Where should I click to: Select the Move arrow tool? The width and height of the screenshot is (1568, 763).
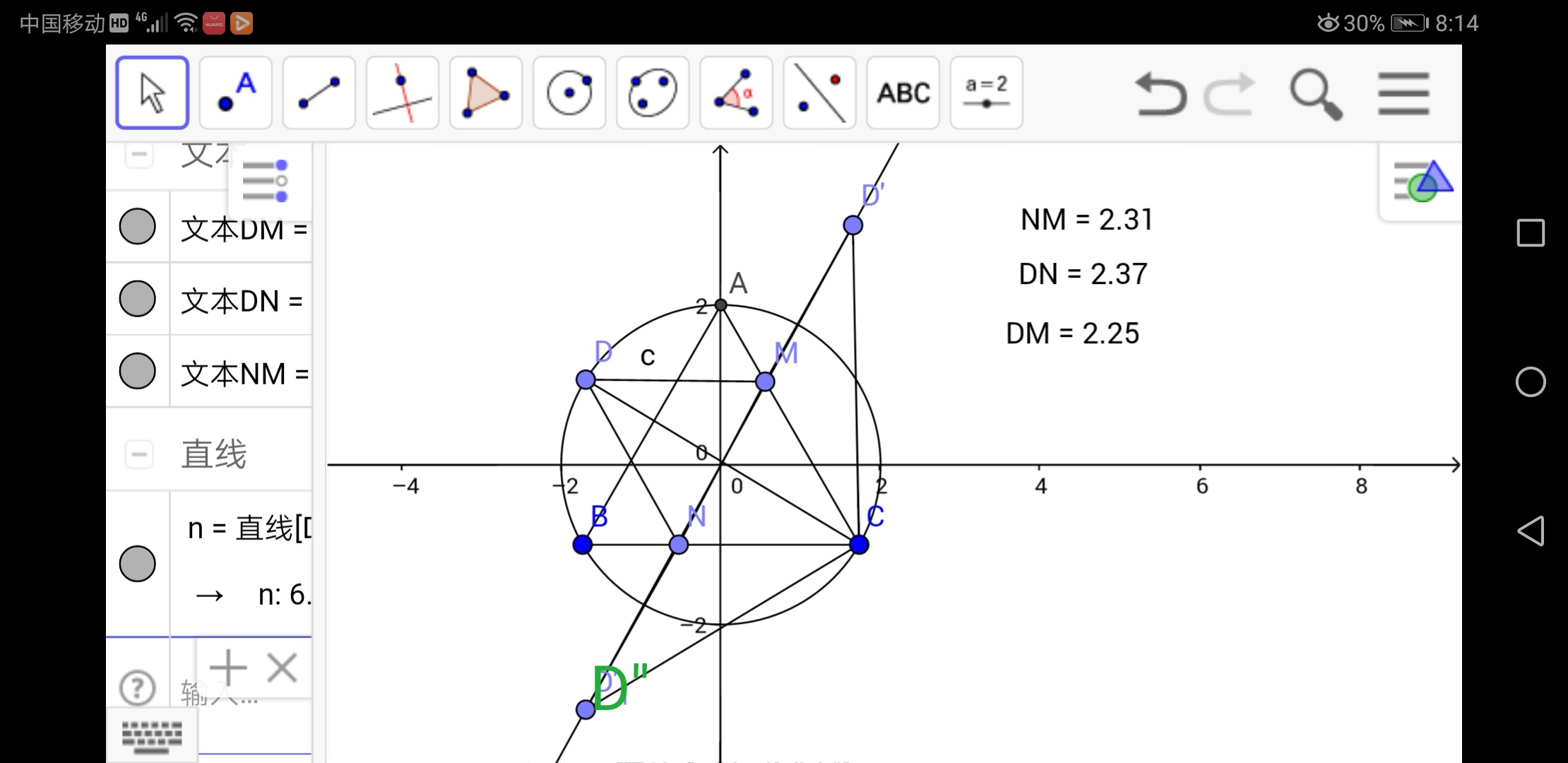coord(152,93)
